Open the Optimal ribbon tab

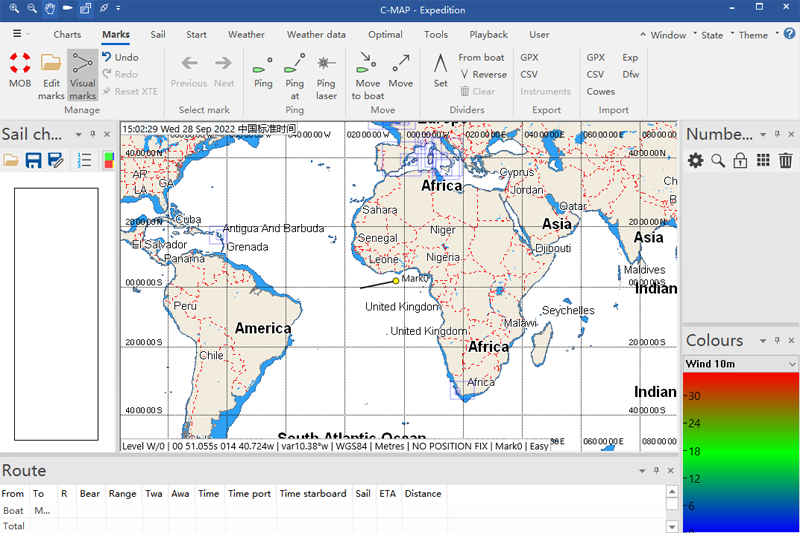click(385, 35)
